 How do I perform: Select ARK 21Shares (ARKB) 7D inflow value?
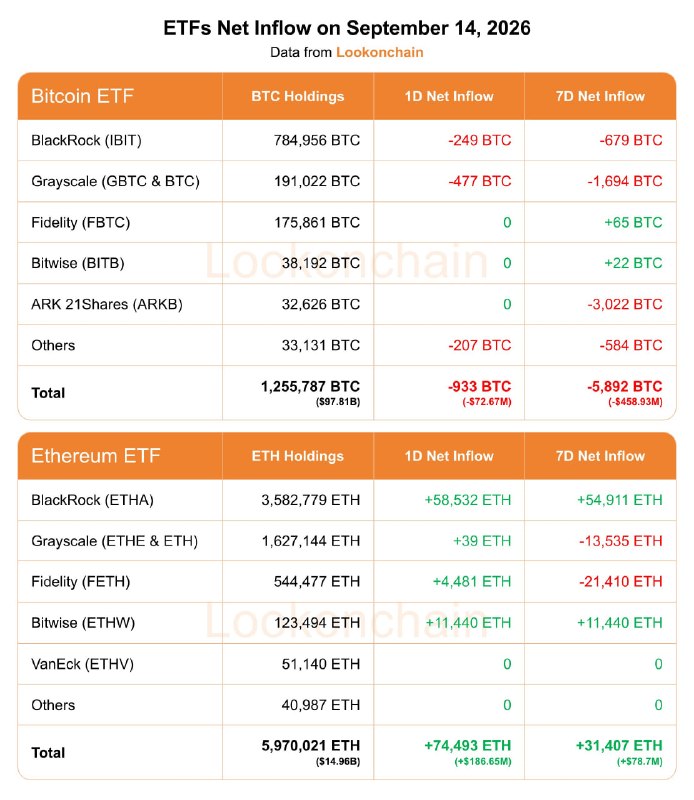[x=625, y=305]
